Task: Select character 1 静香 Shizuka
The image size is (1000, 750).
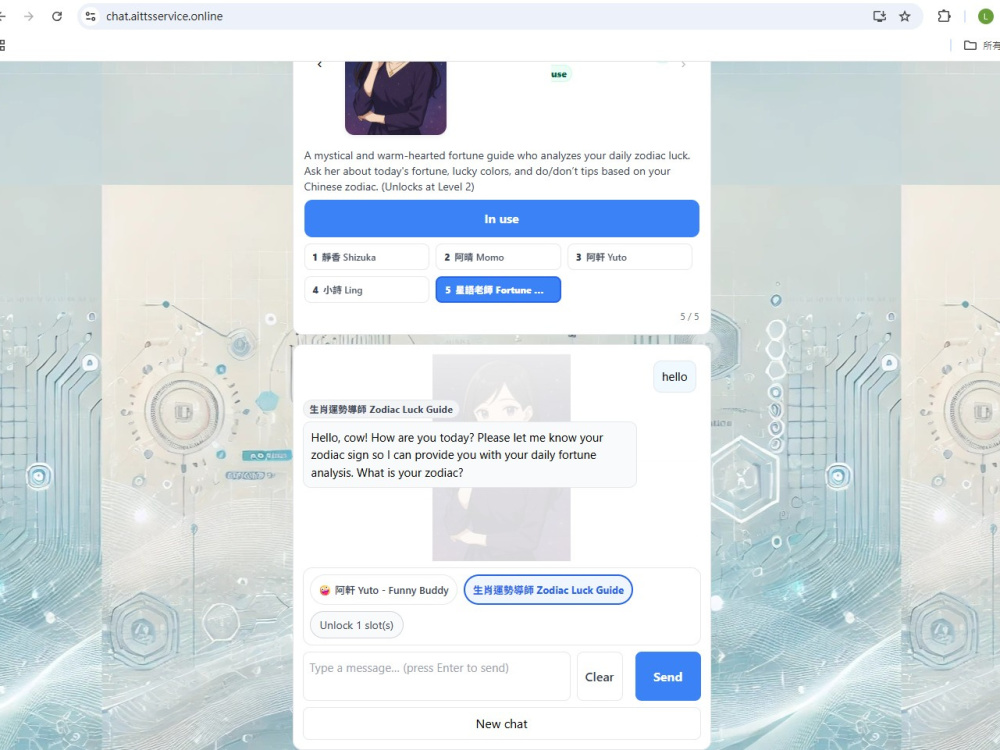Action: (x=367, y=257)
